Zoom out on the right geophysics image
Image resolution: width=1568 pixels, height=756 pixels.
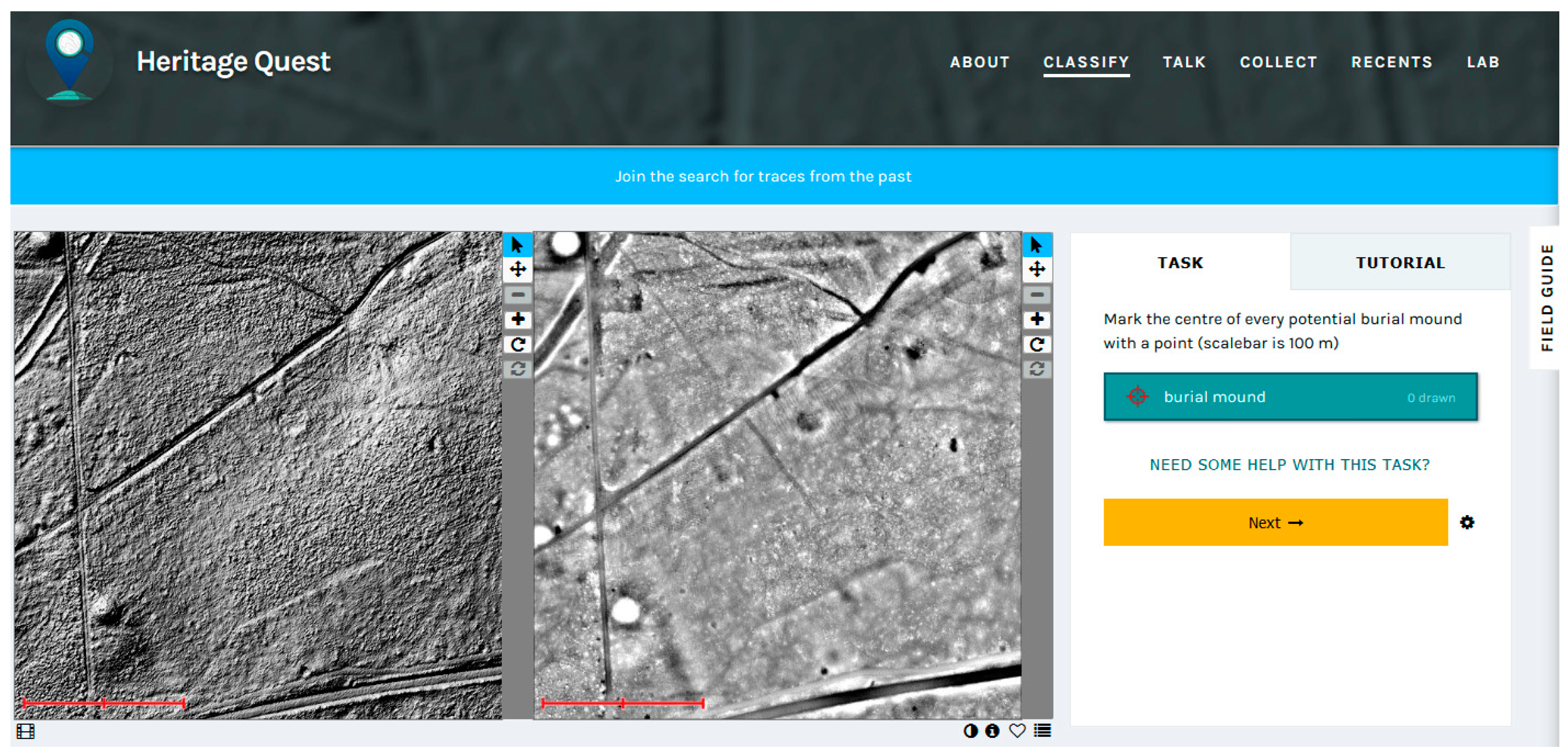pos(1037,295)
